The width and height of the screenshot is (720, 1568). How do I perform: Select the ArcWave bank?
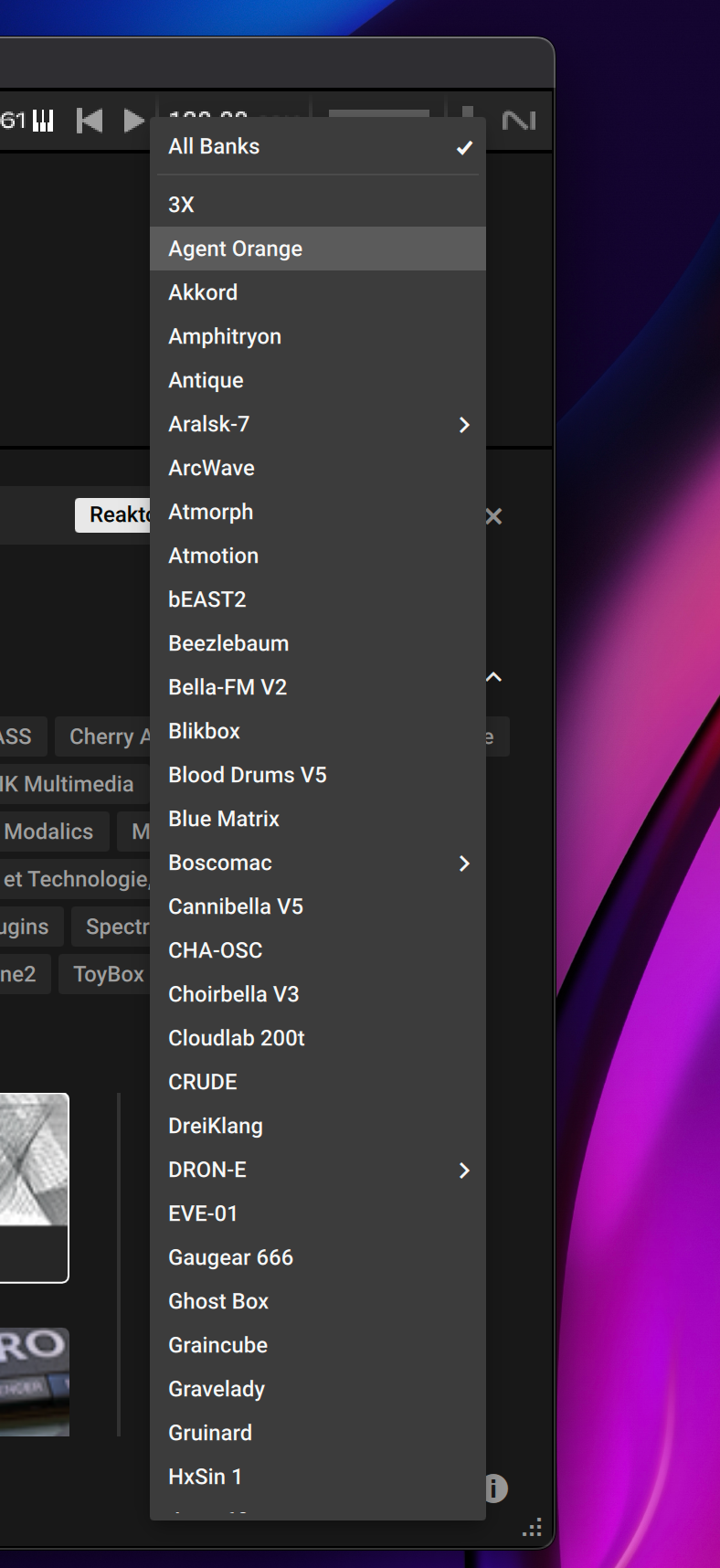pyautogui.click(x=317, y=468)
